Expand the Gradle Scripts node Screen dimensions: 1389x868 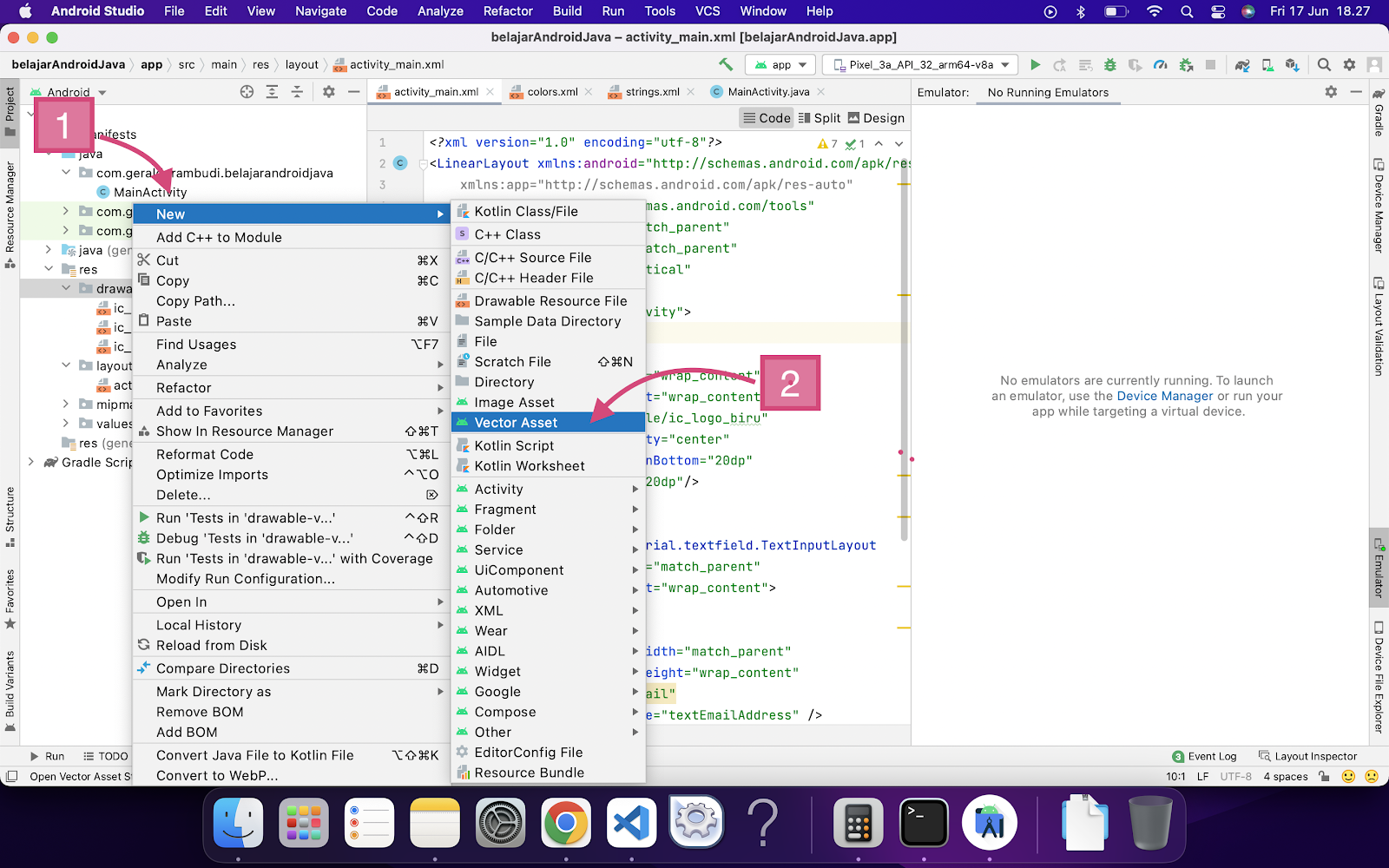[31, 462]
